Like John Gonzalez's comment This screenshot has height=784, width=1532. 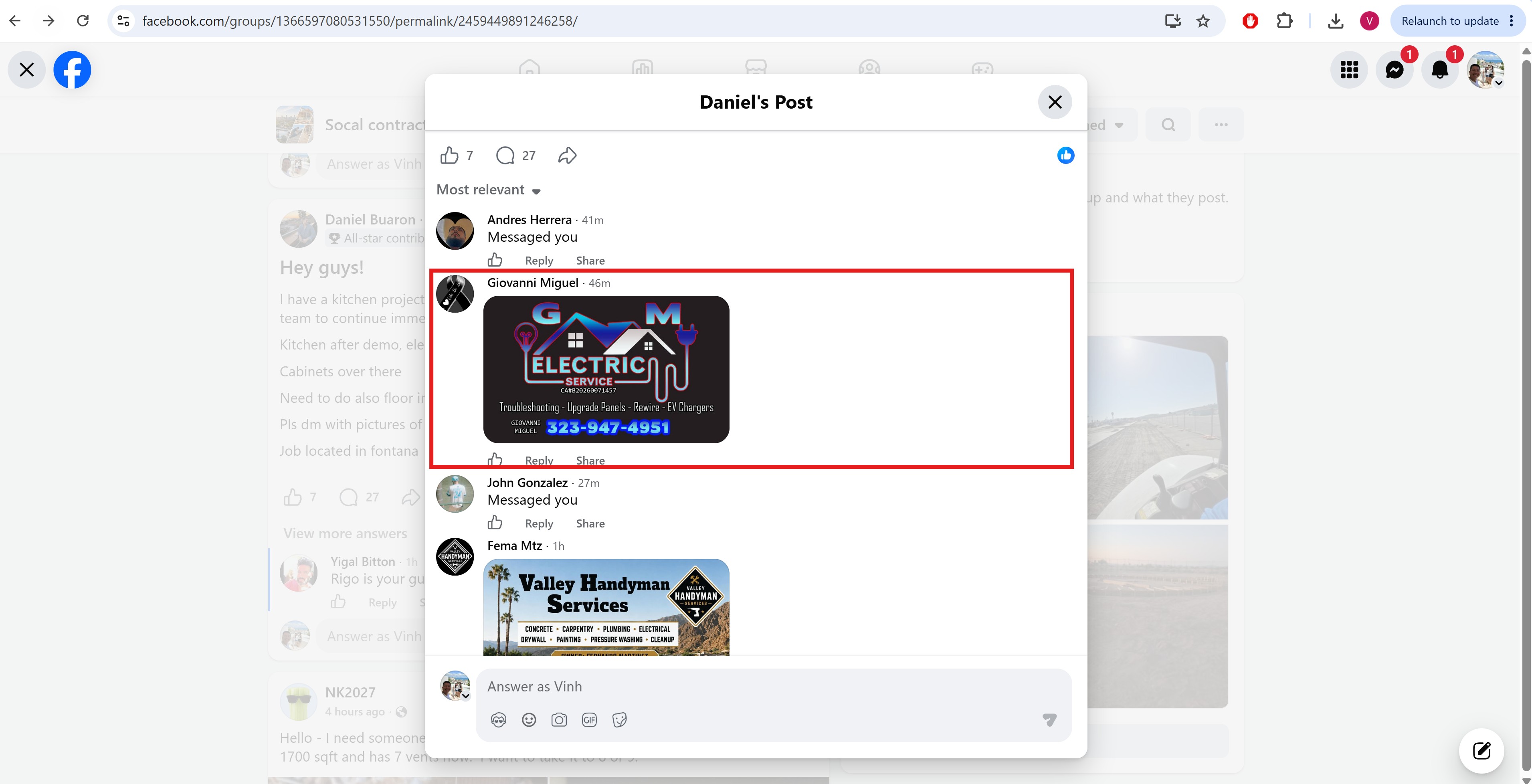pos(495,523)
